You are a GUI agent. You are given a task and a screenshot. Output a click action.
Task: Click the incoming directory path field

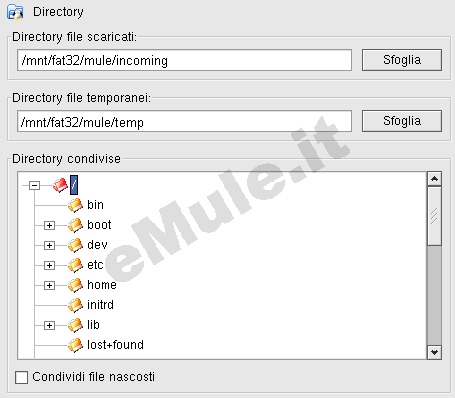tap(184, 60)
